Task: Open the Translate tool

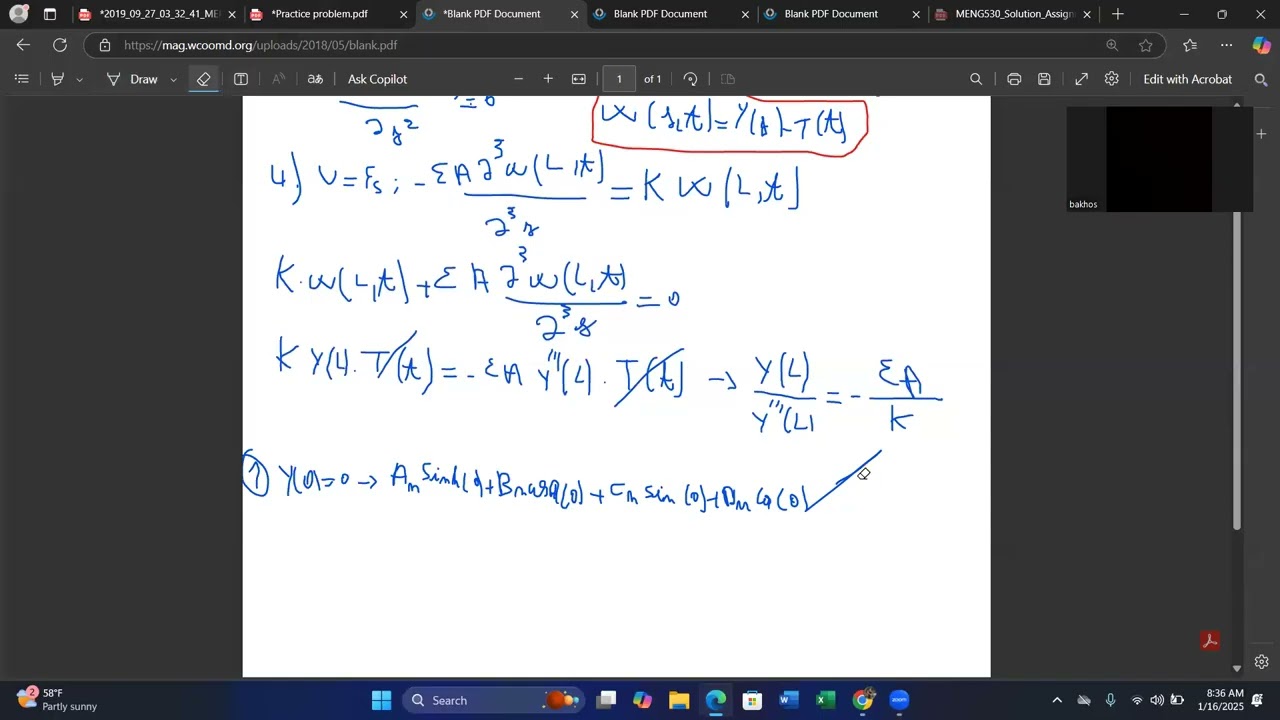Action: coord(315,79)
